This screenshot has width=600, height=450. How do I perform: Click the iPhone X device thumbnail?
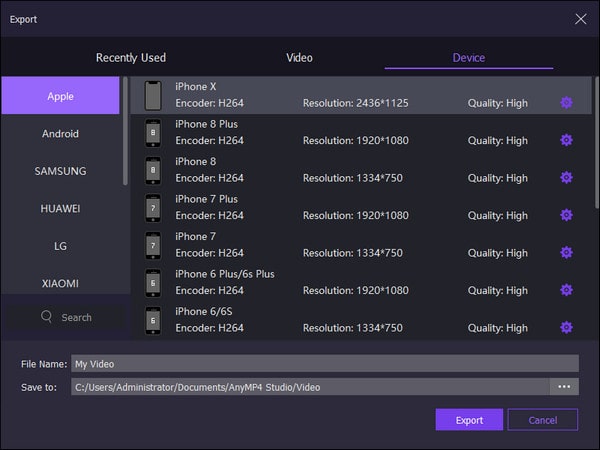[153, 96]
